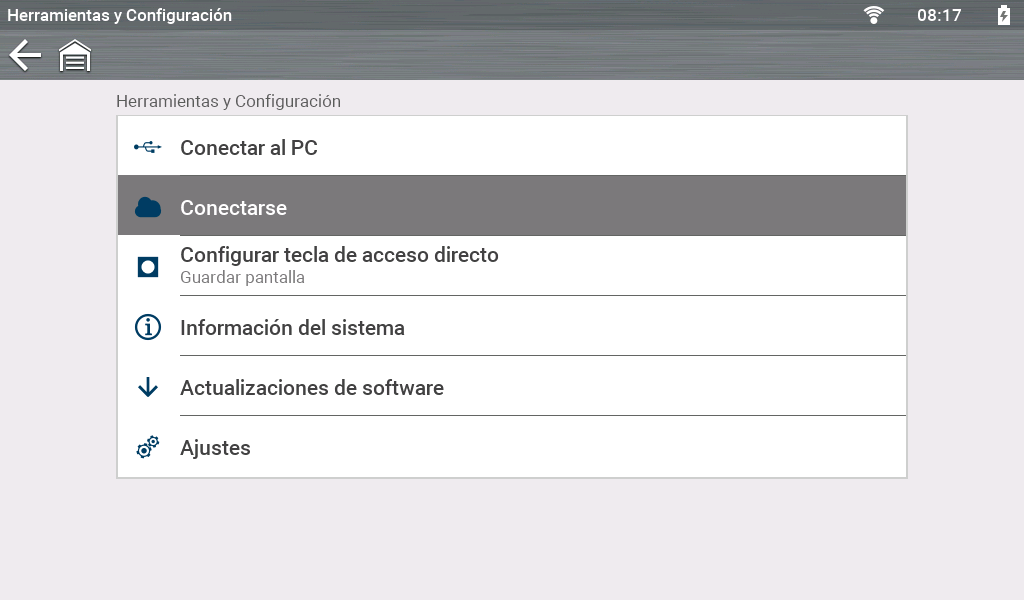The width and height of the screenshot is (1024, 600).
Task: Click the gears icon beside Ajustes
Action: tap(148, 447)
